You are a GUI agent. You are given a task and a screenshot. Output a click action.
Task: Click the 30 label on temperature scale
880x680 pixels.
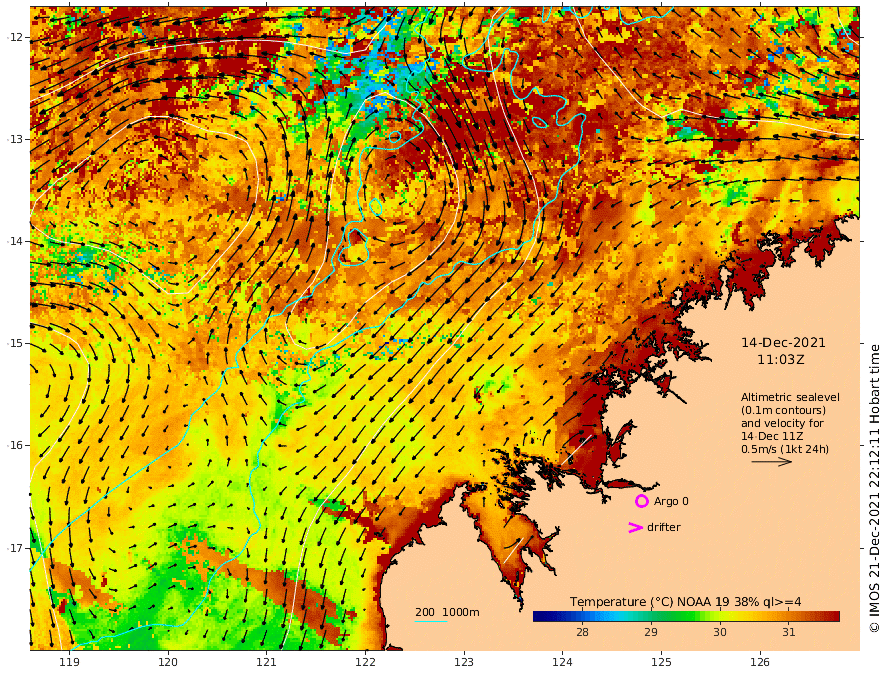pos(719,632)
